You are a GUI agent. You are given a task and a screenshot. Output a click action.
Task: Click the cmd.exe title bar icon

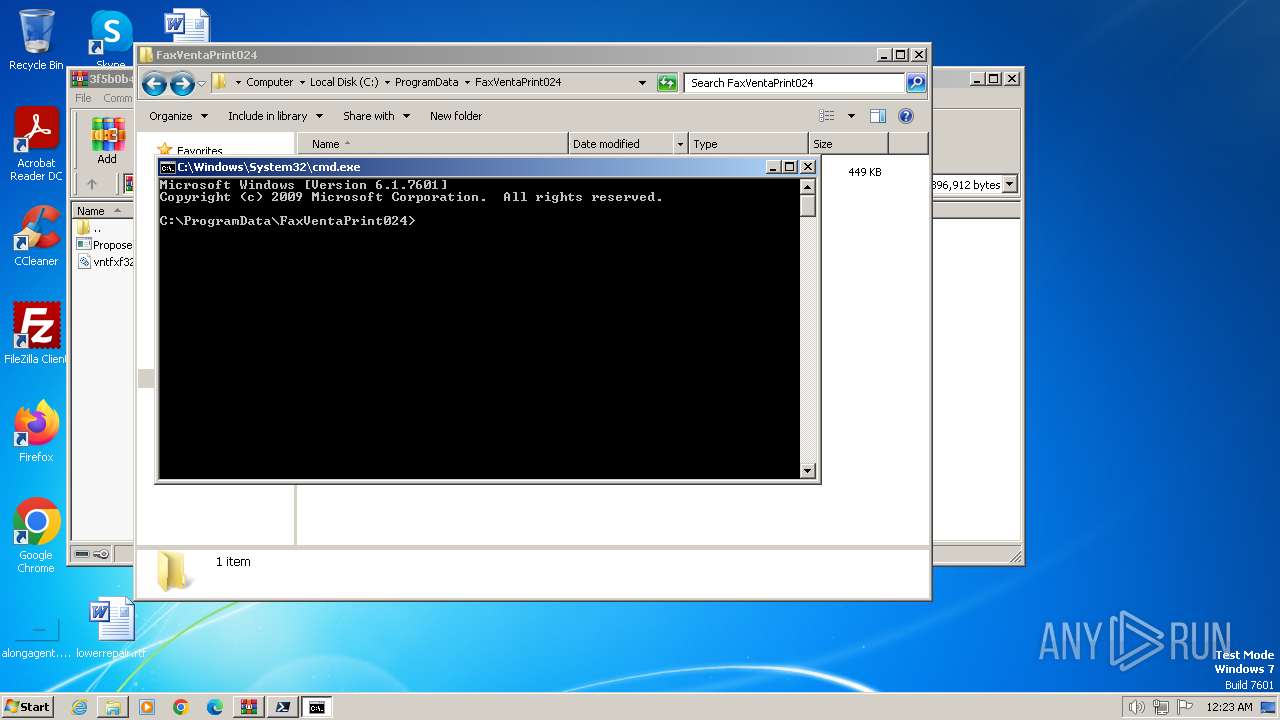coord(168,167)
